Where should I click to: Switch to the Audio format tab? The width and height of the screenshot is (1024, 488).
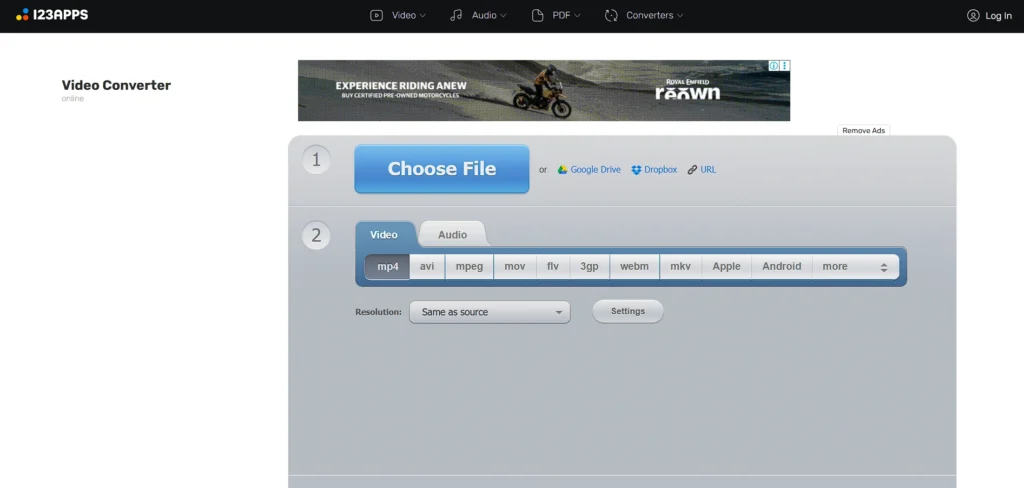point(453,235)
